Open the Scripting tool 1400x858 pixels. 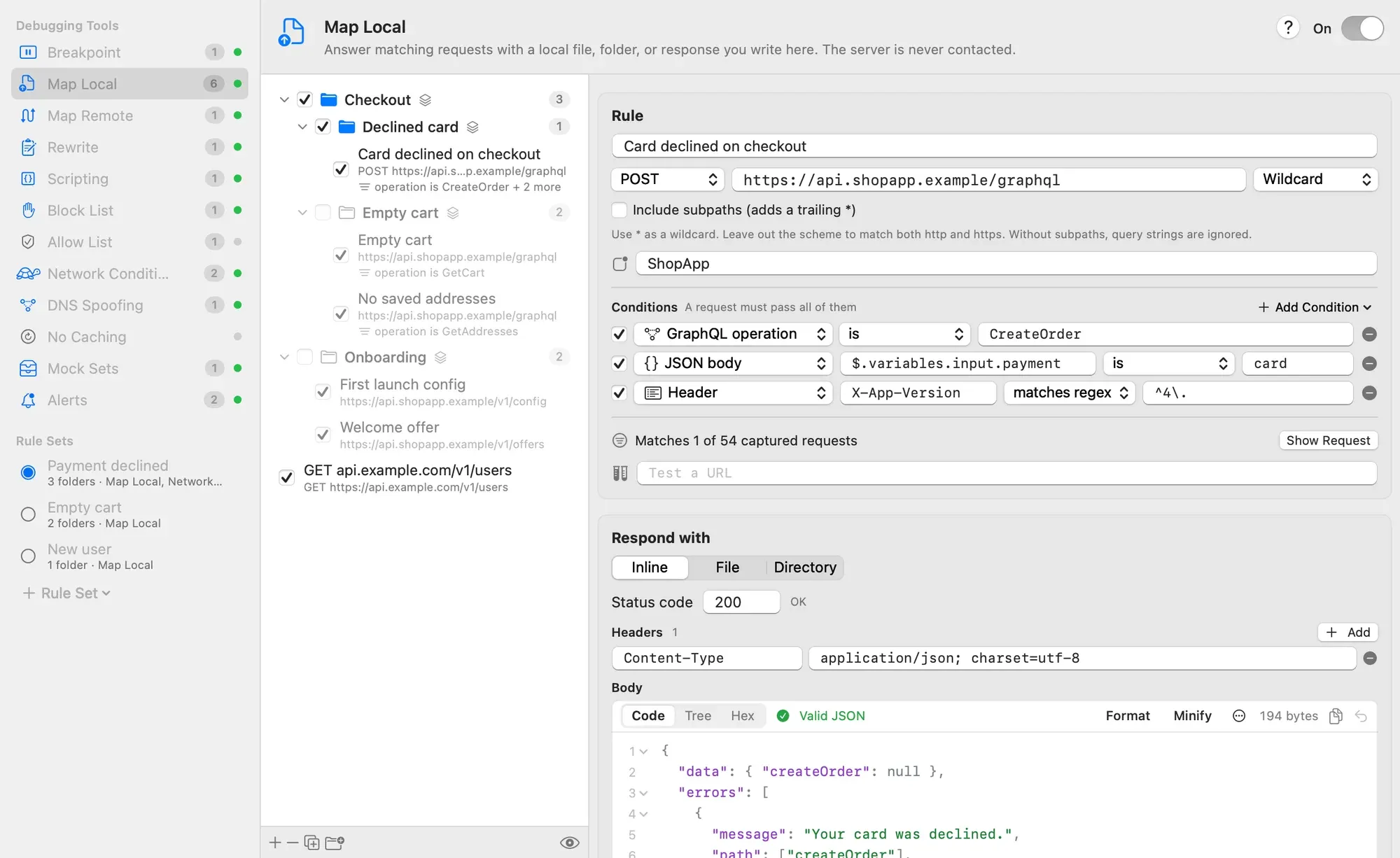pos(129,178)
